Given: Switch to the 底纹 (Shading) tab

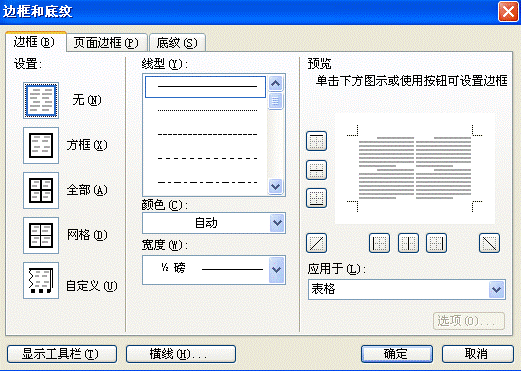Looking at the screenshot, I should (177, 43).
